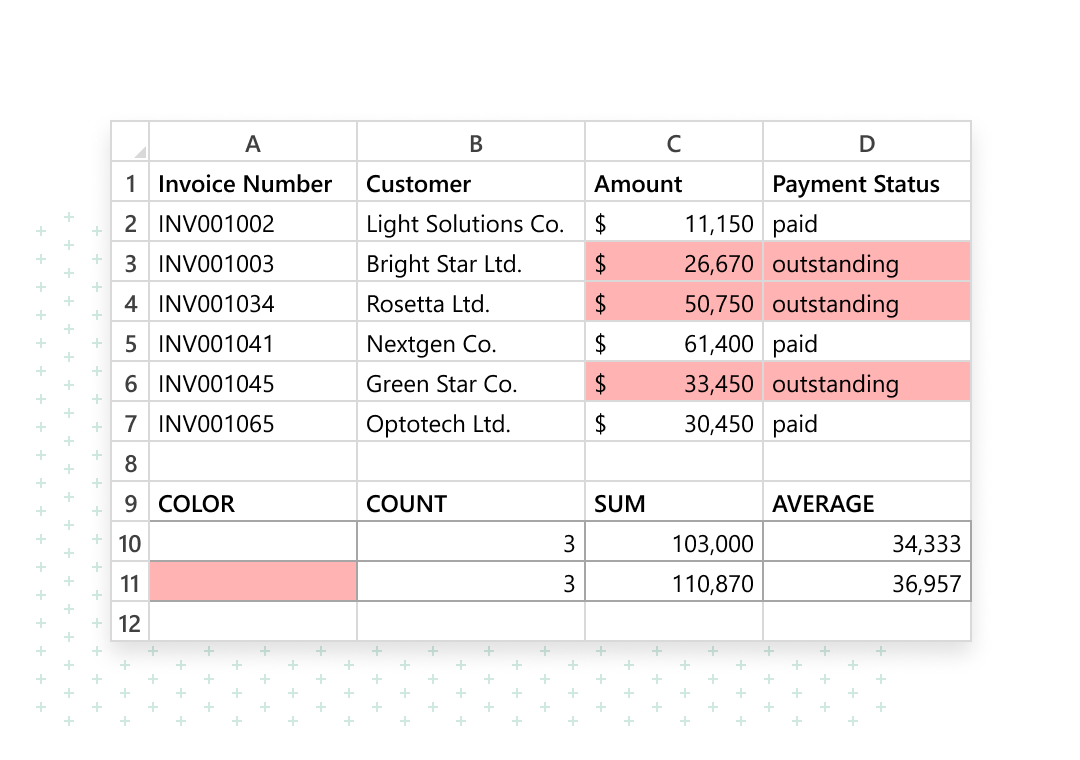Click the select-all triangle corner button
Screen dimensions: 1080x760
click(129, 142)
